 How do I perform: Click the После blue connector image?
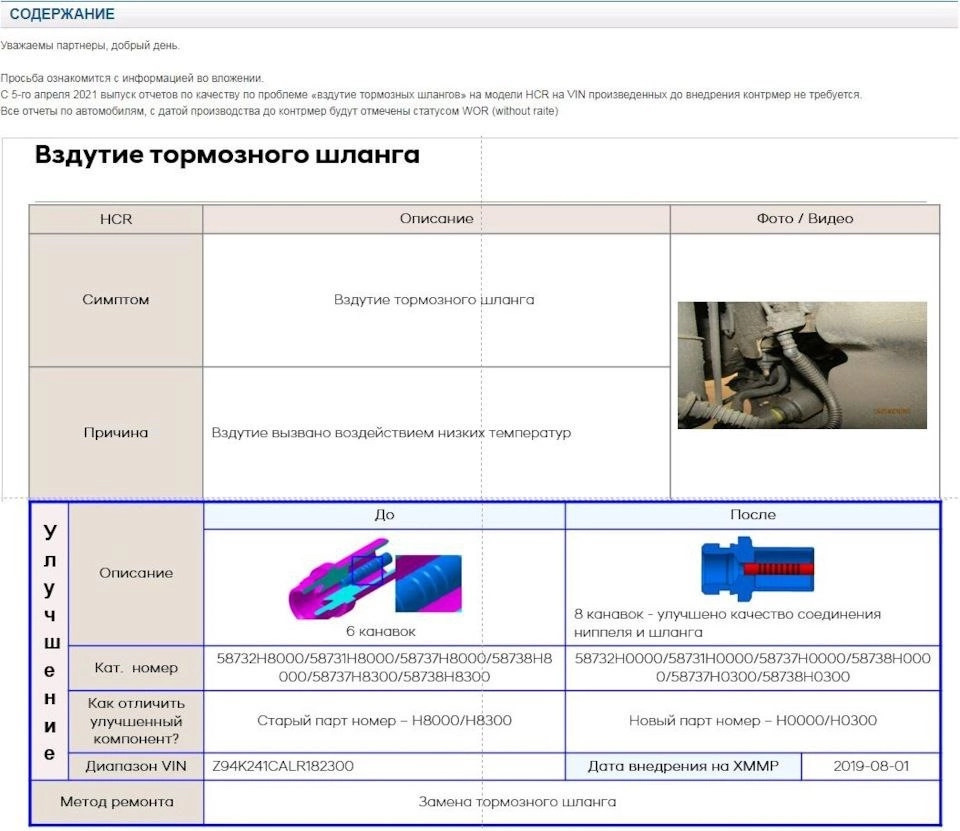coord(760,565)
